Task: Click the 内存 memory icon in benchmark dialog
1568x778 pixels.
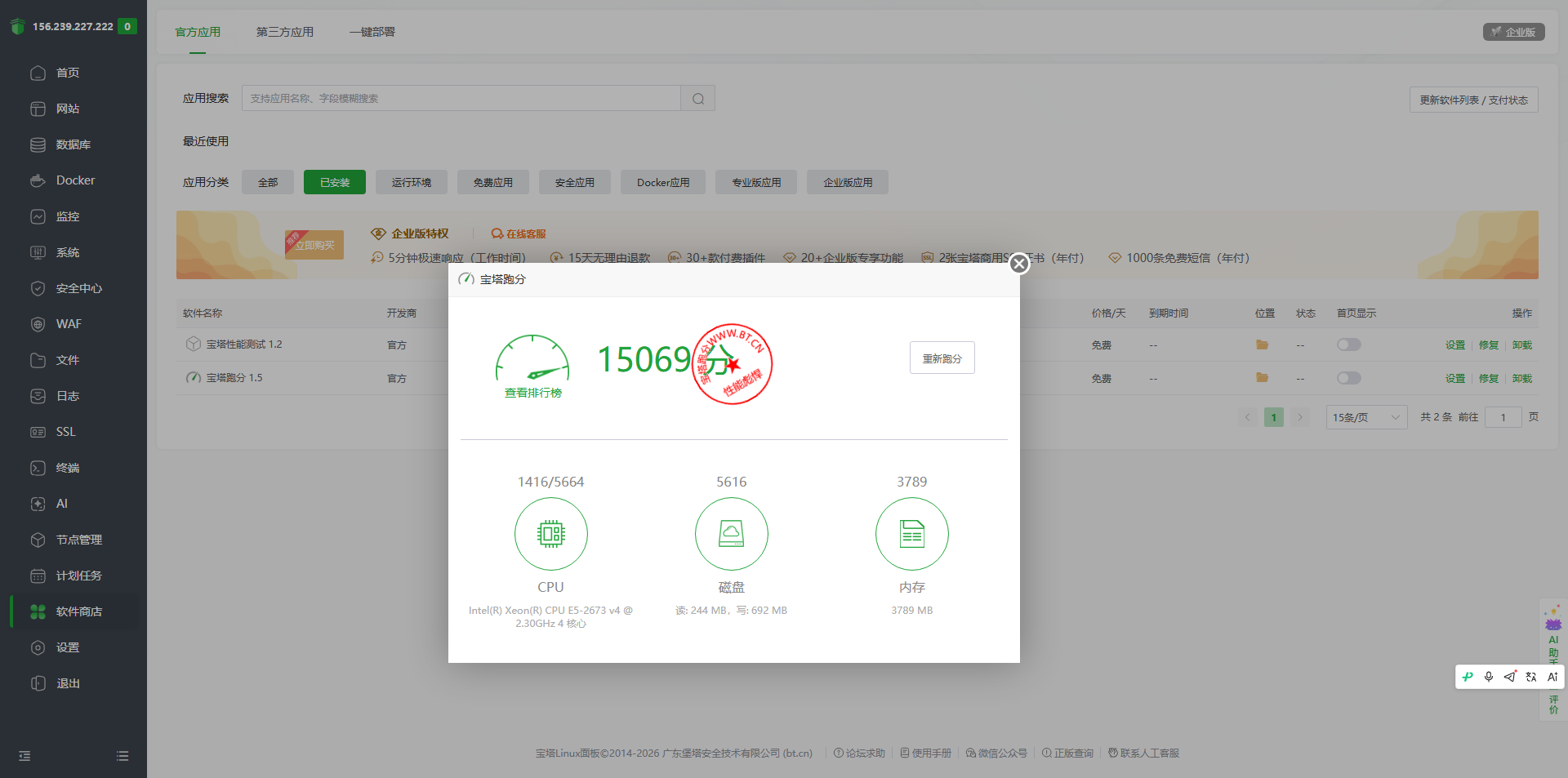Action: click(912, 534)
